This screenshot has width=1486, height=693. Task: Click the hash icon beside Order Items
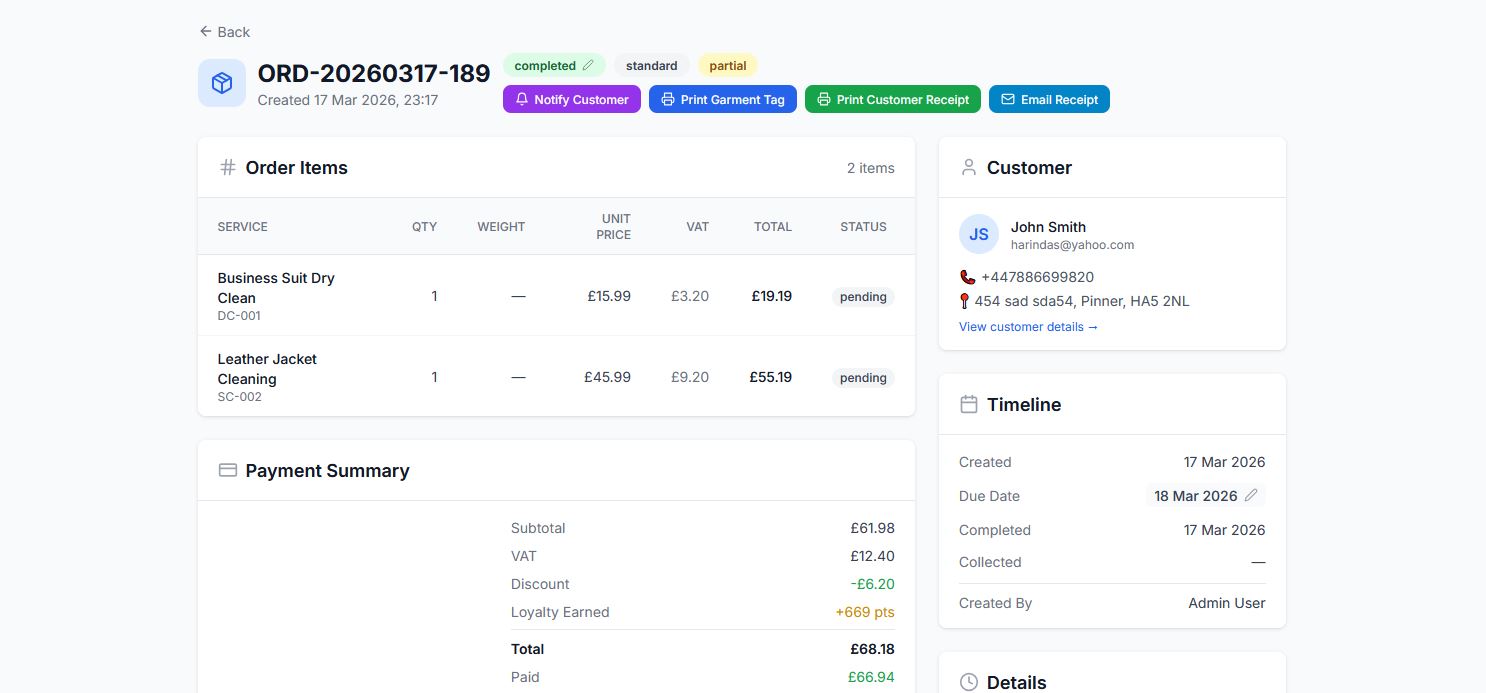click(x=228, y=167)
